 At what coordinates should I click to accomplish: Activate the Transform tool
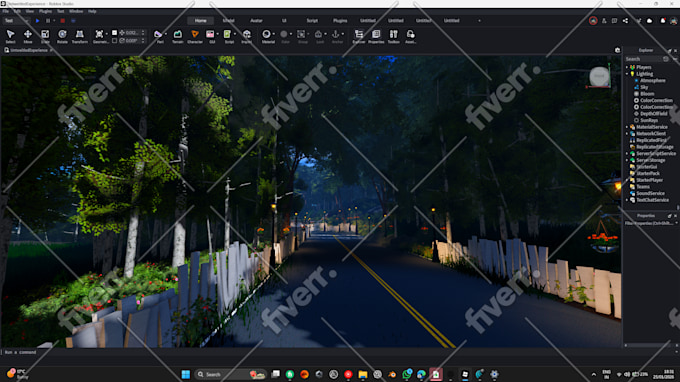click(80, 36)
